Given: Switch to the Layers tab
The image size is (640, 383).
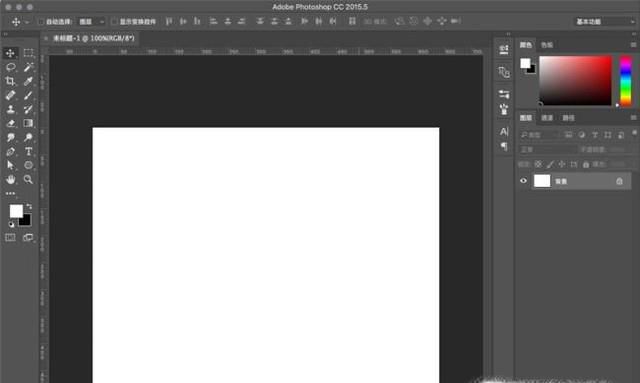Looking at the screenshot, I should click(525, 118).
